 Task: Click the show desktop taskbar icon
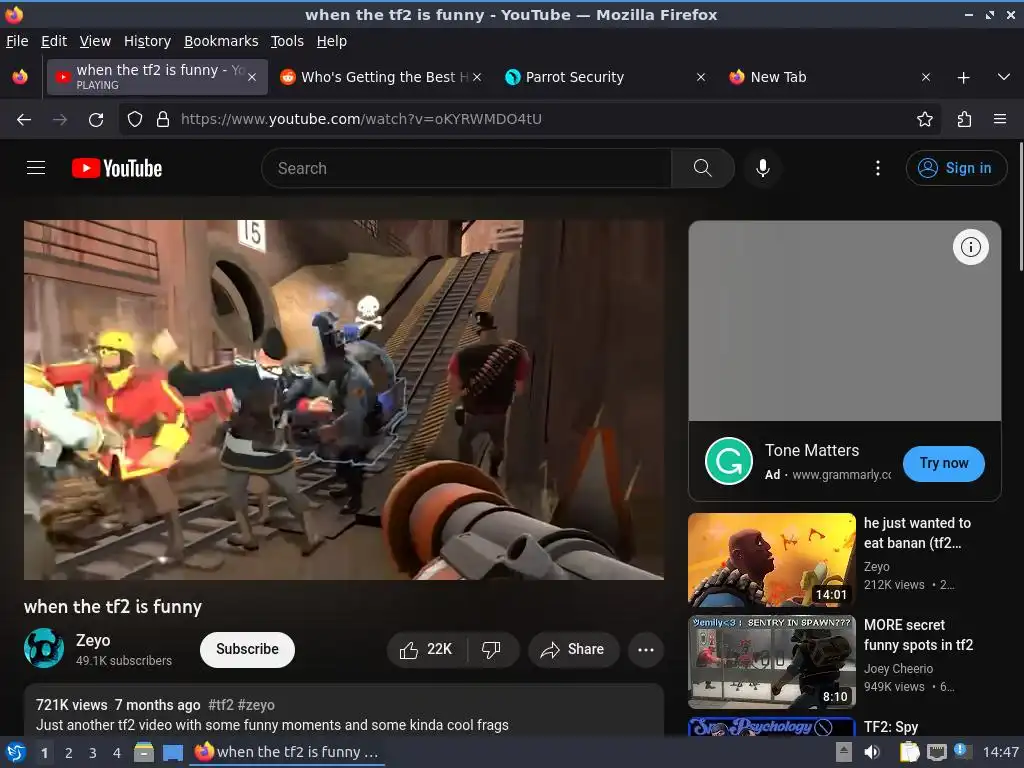tap(173, 752)
